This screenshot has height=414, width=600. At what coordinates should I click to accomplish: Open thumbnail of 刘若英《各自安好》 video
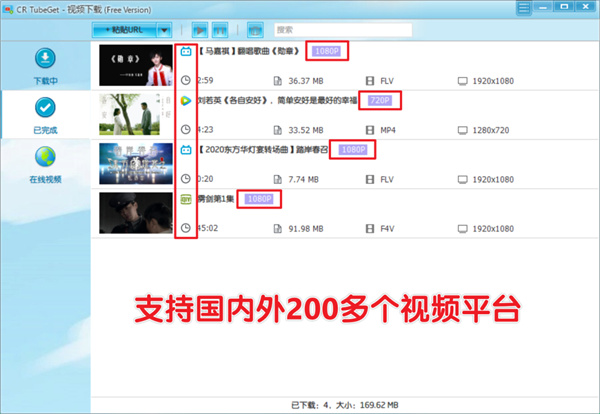pos(136,114)
